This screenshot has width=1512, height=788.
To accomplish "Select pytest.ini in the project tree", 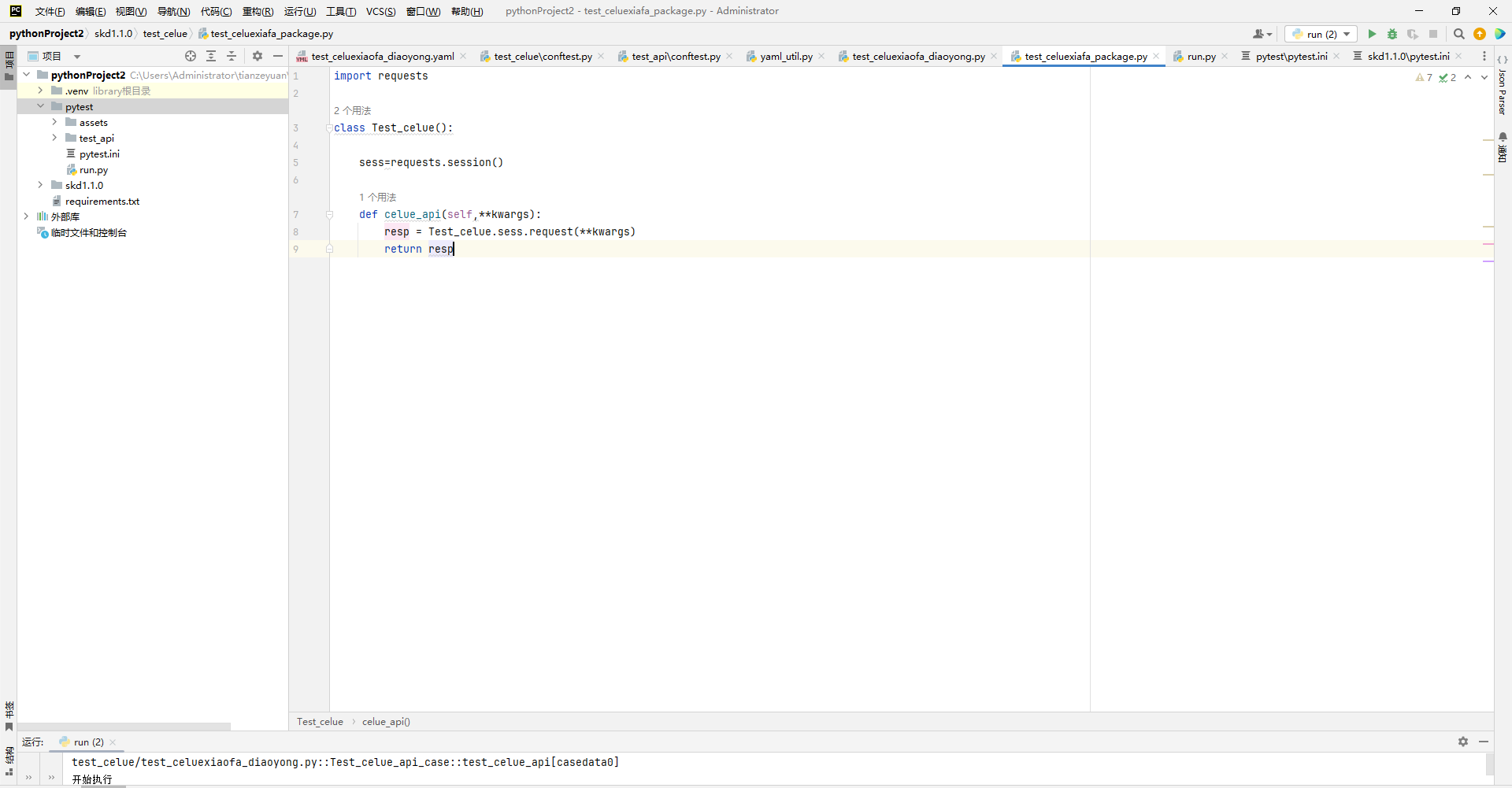I will coord(99,154).
